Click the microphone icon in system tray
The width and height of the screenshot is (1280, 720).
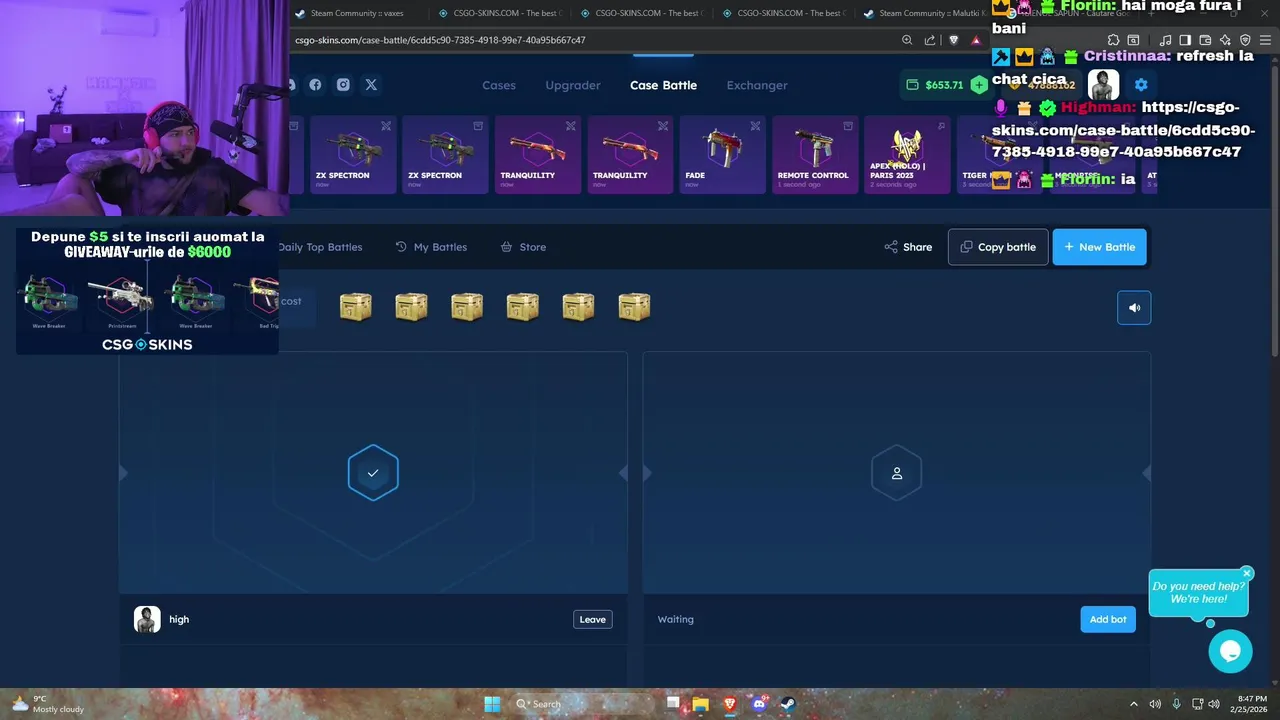[1176, 704]
